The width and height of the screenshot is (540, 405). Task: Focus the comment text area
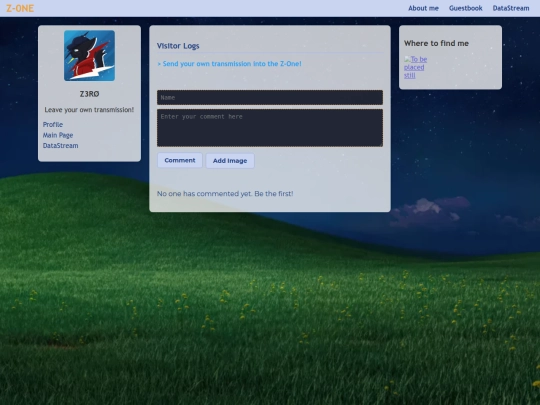270,128
